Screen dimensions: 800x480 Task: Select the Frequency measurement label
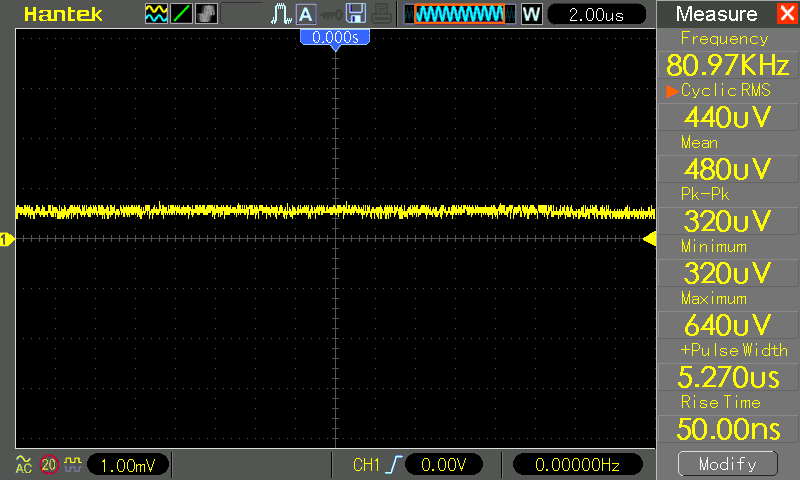[724, 39]
